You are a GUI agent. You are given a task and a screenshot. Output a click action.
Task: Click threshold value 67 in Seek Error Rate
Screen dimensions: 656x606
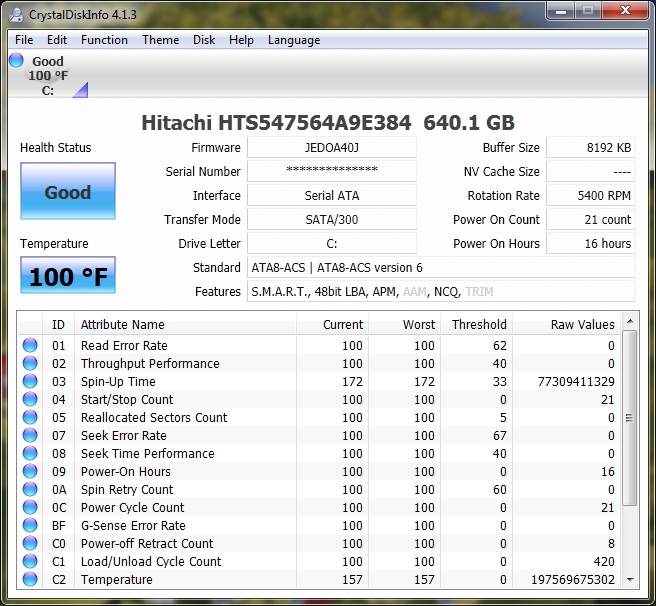coord(500,435)
